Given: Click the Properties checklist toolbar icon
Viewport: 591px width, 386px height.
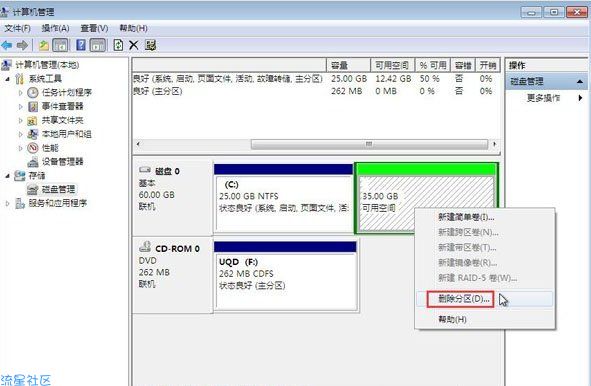Looking at the screenshot, I should (150, 46).
